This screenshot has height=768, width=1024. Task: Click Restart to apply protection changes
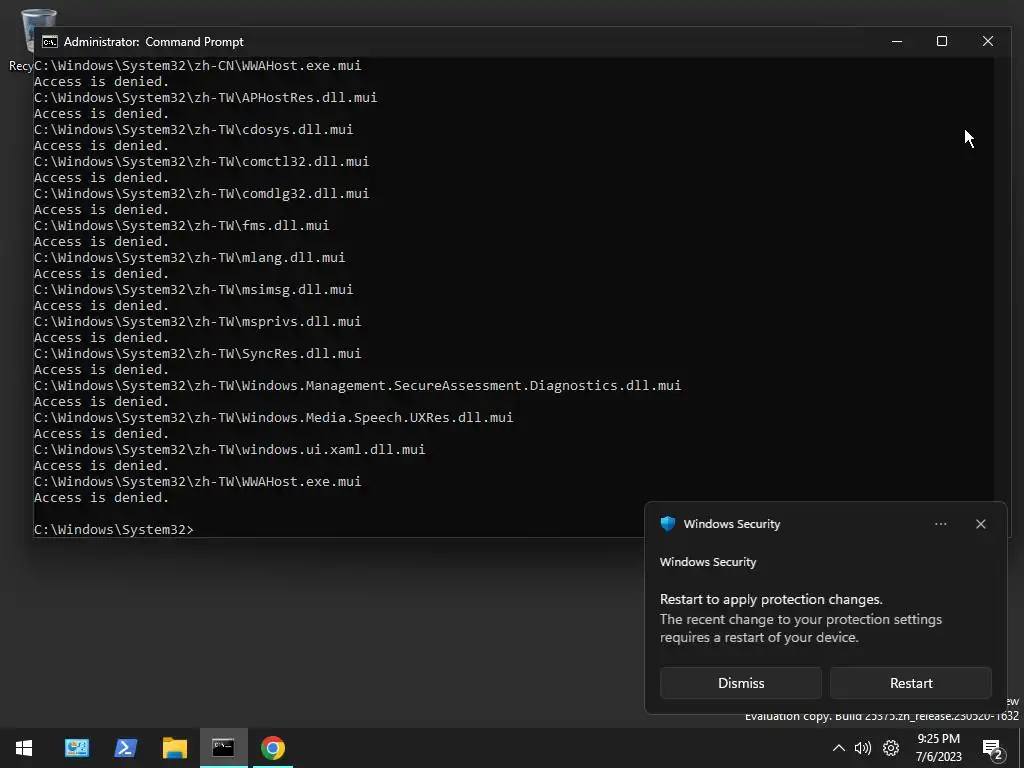(x=911, y=683)
